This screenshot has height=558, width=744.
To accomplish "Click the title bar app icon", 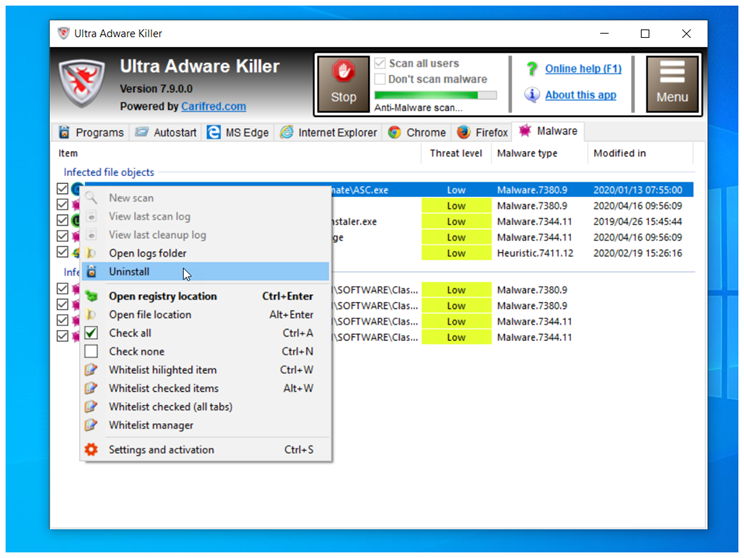I will 63,33.
